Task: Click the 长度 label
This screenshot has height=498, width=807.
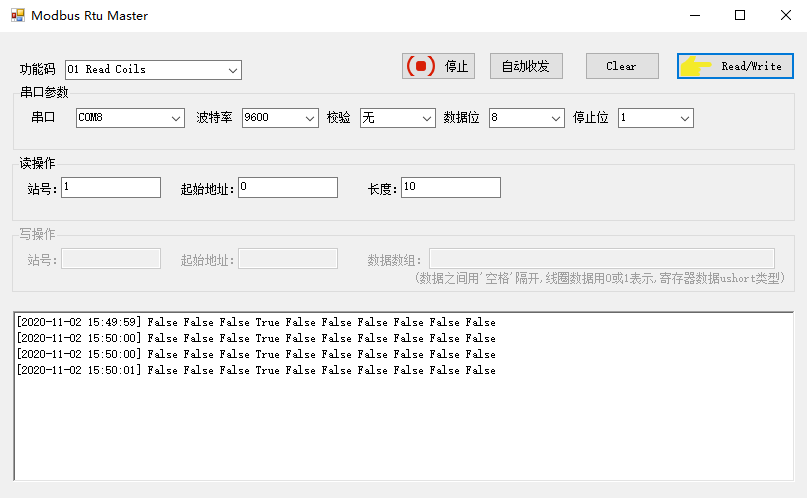Action: (382, 189)
